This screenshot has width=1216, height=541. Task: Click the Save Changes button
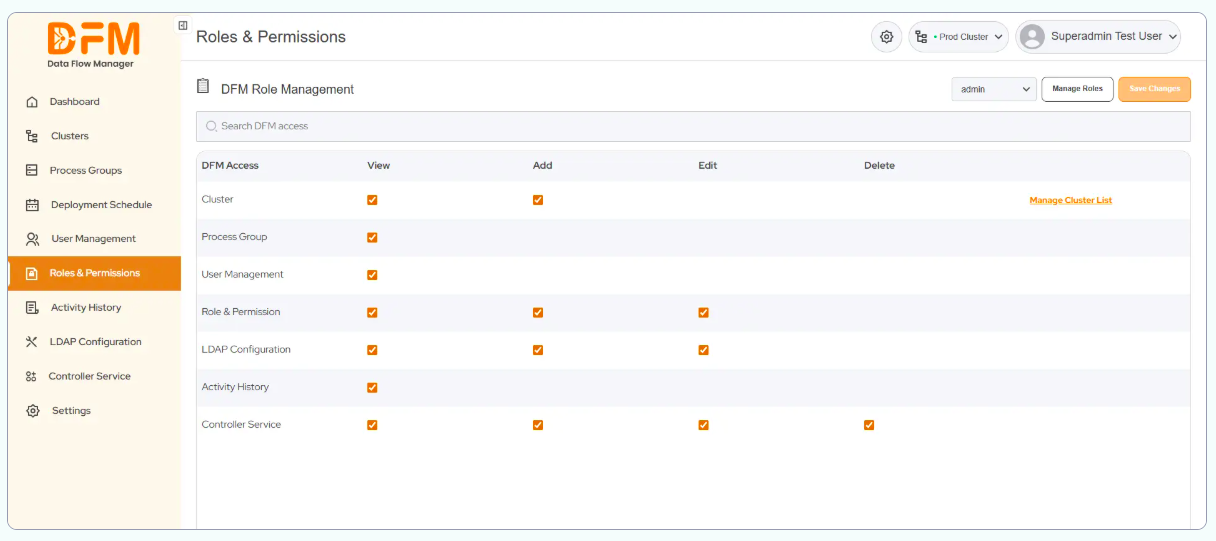tap(1154, 89)
